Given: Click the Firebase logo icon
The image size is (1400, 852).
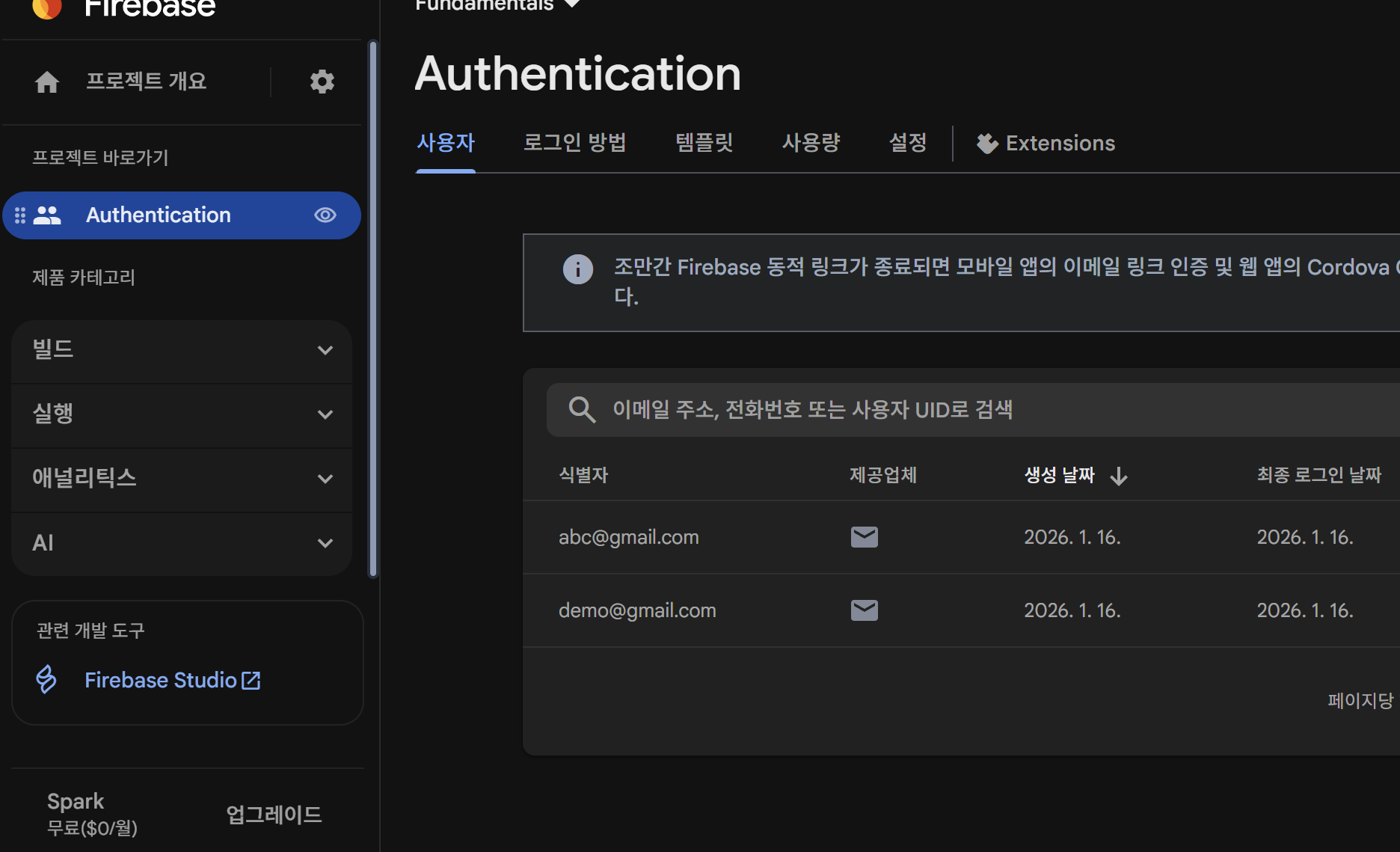Looking at the screenshot, I should [x=47, y=7].
